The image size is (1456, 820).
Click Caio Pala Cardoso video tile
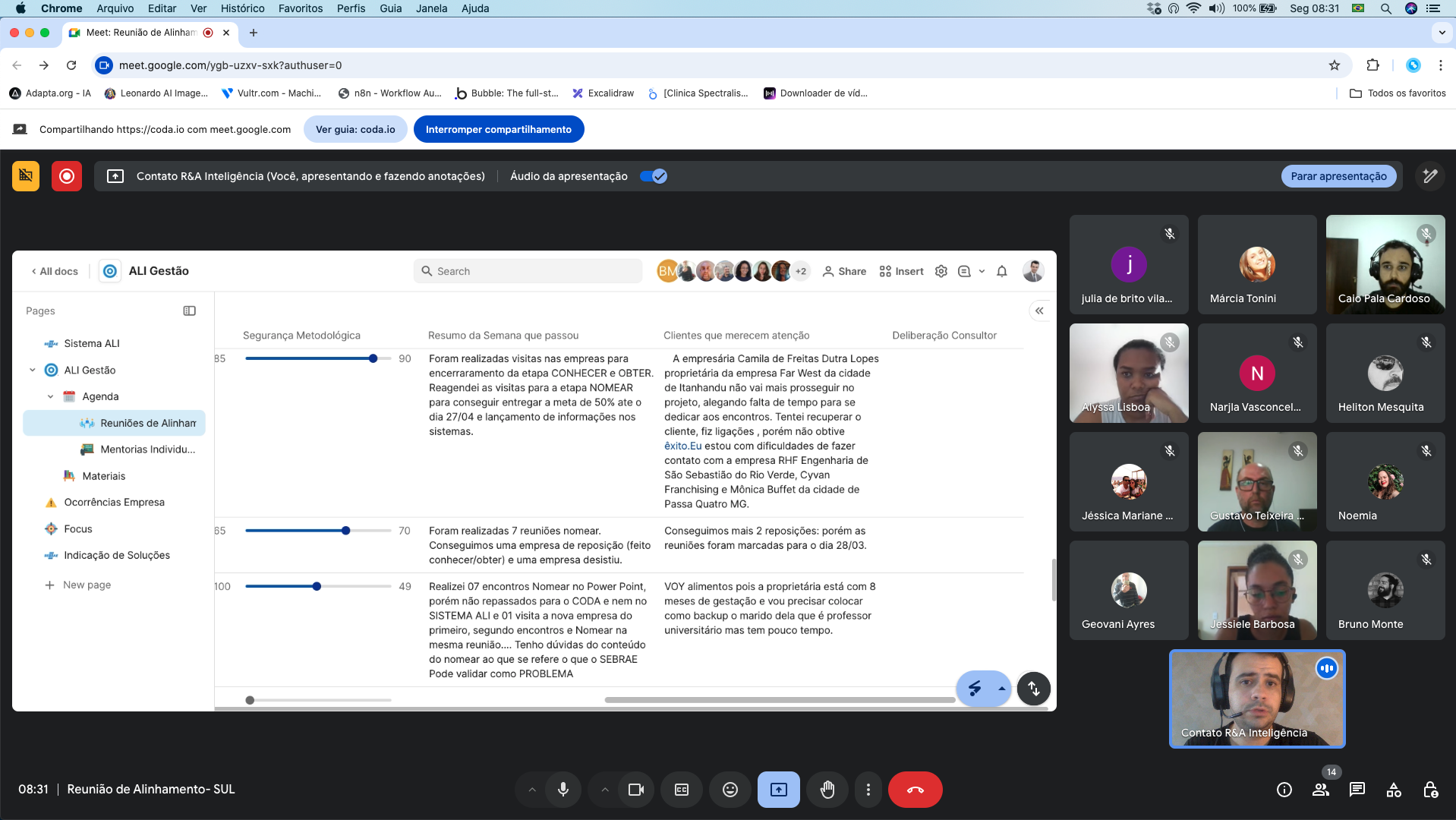(x=1385, y=264)
